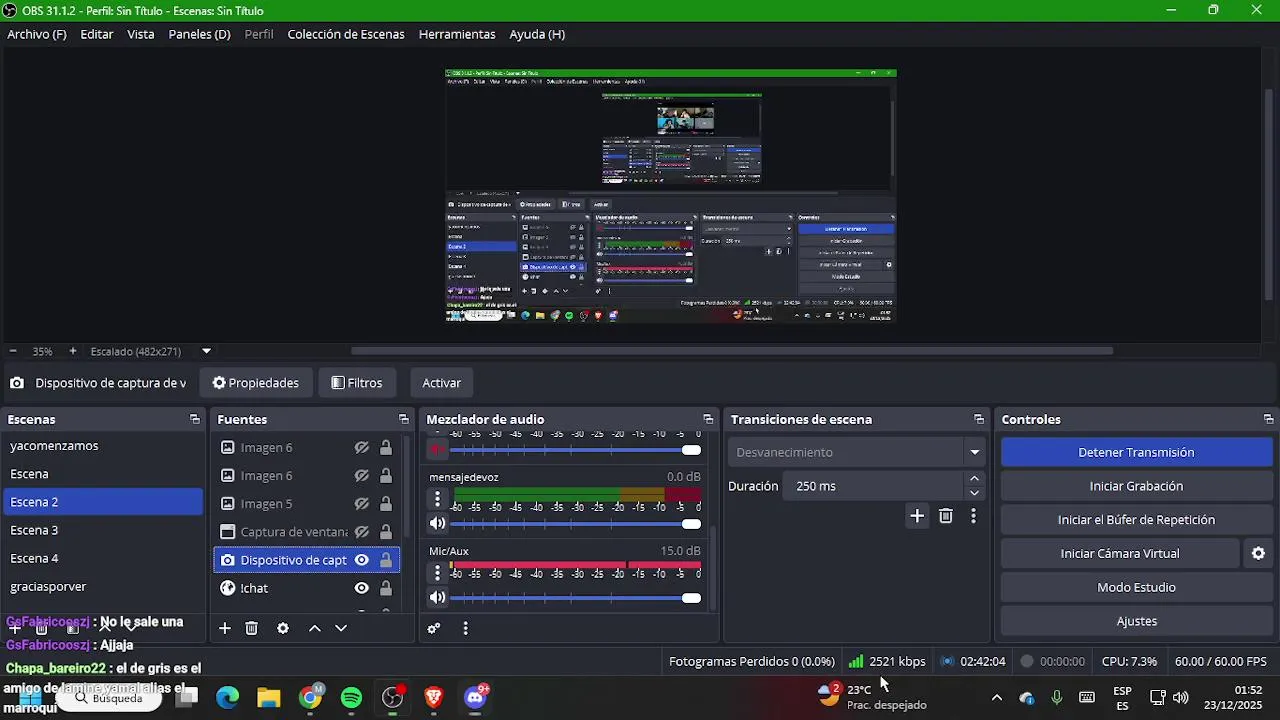Screen dimensions: 1280x720
Task: Open advanced audio properties gear in mixer
Action: [x=434, y=628]
